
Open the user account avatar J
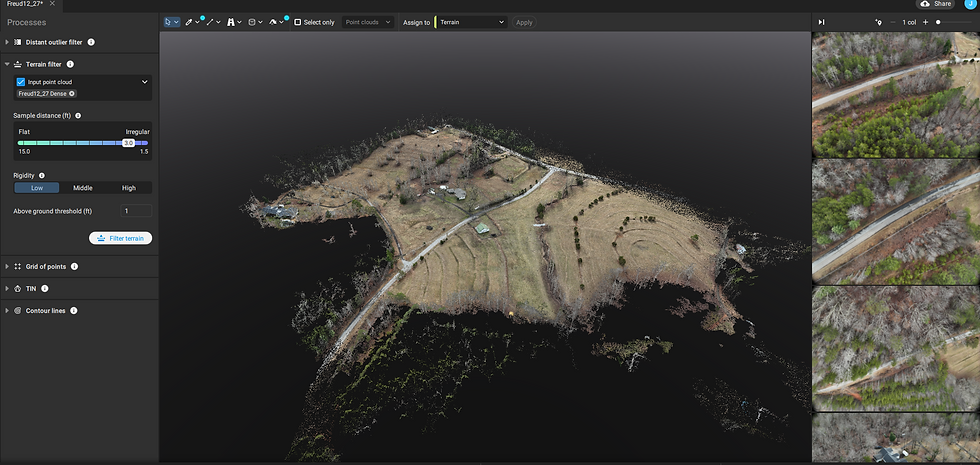[970, 4]
